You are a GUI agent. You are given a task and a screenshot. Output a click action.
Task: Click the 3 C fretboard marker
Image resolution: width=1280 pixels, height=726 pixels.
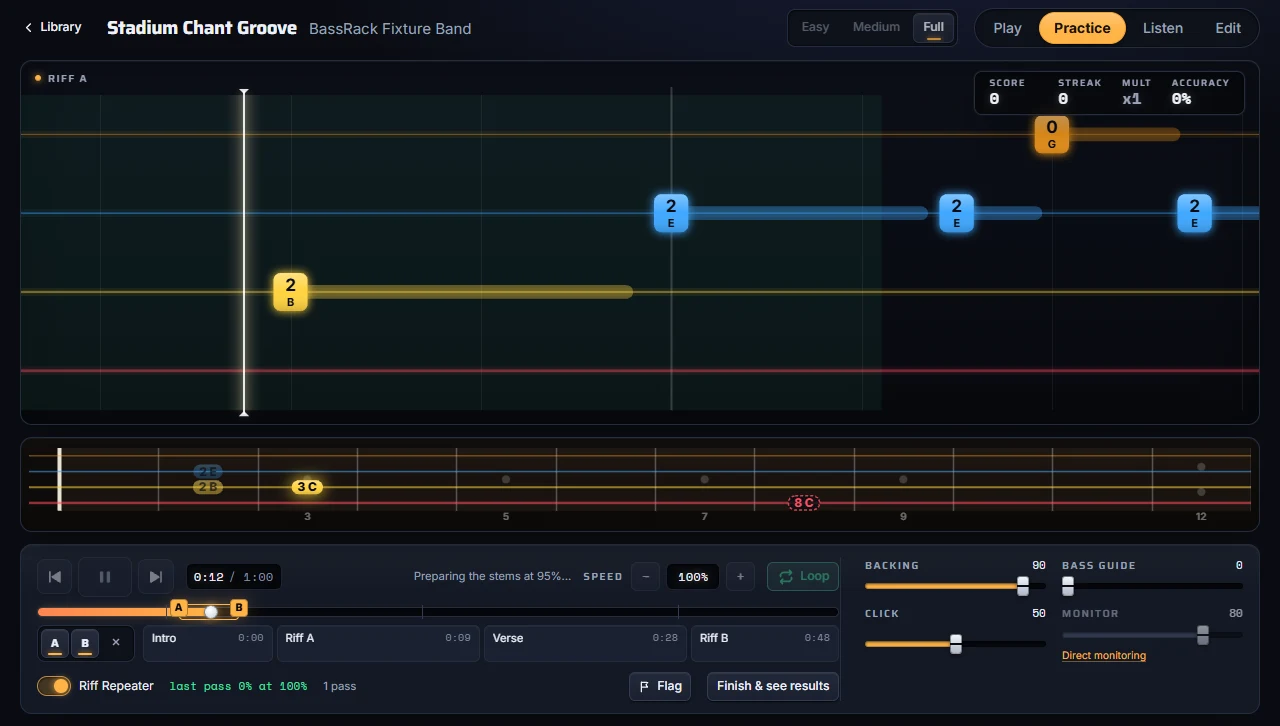[x=307, y=487]
